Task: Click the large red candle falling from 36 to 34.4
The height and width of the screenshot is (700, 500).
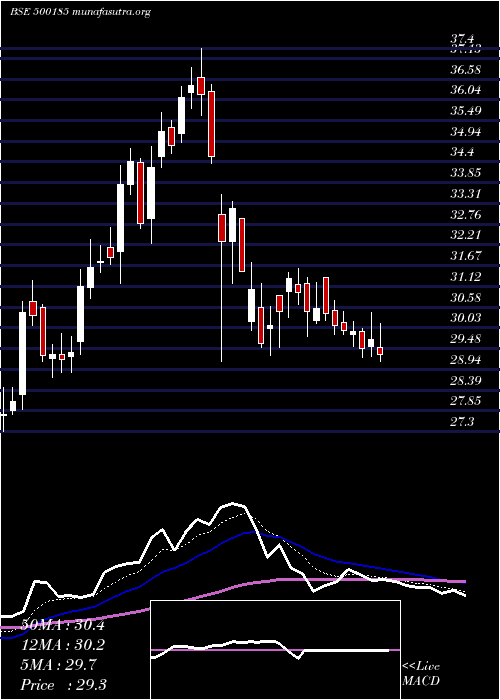Action: pyautogui.click(x=212, y=124)
